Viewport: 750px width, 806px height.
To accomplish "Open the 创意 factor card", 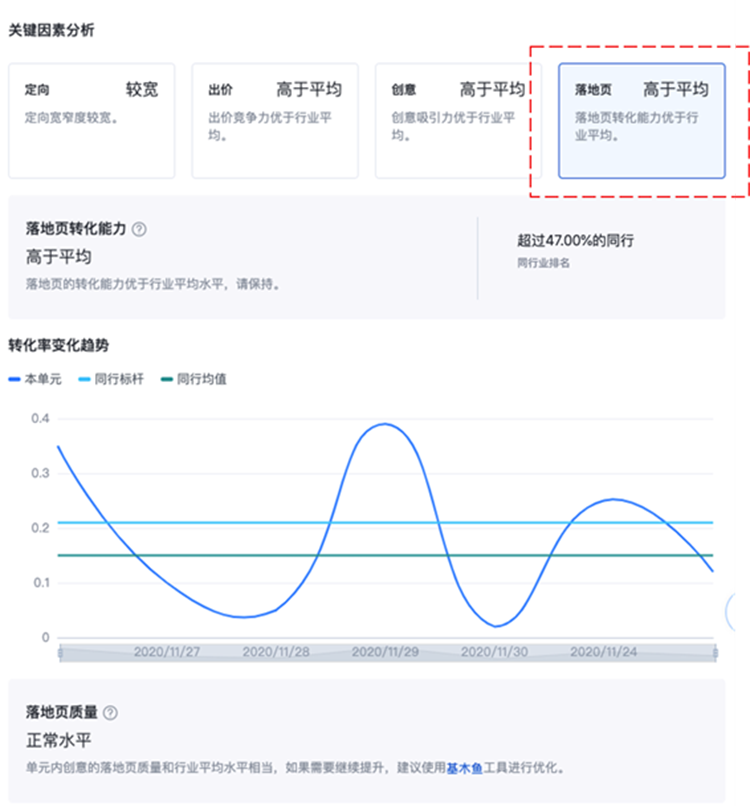I will (x=457, y=120).
